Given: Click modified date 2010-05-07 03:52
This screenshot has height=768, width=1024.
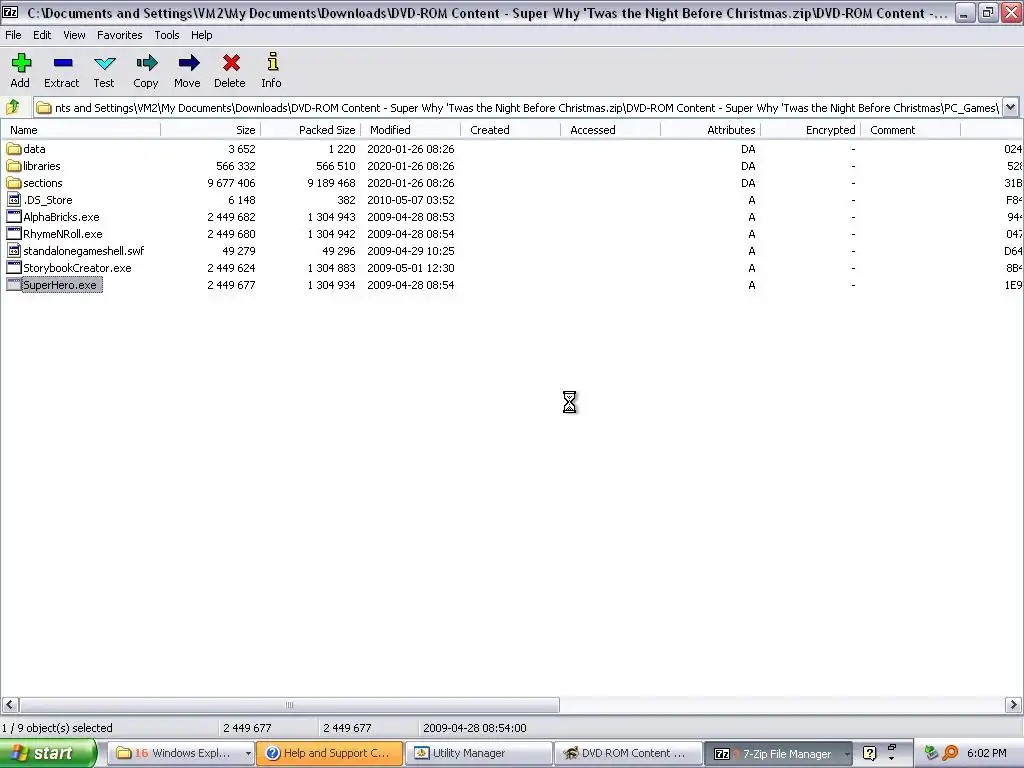Looking at the screenshot, I should point(411,200).
